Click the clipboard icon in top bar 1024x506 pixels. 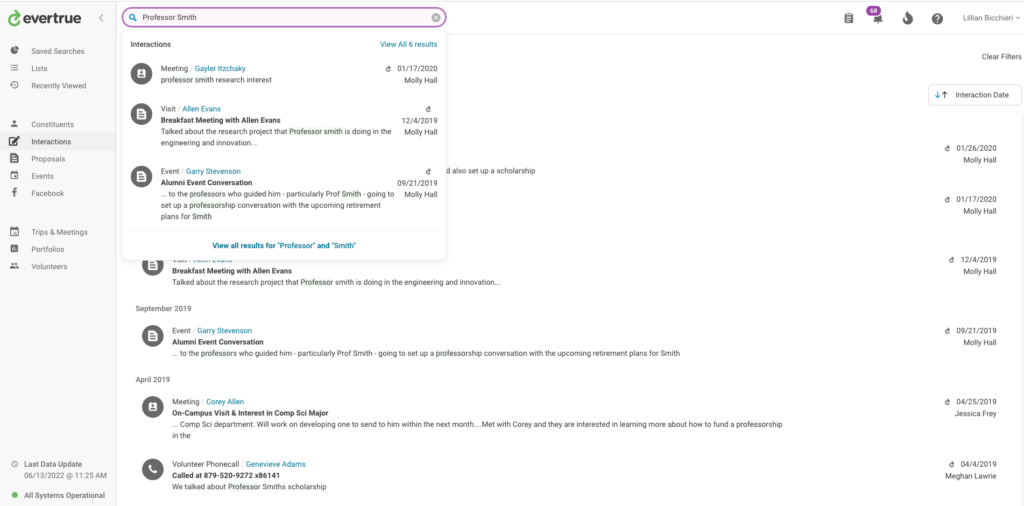849,18
